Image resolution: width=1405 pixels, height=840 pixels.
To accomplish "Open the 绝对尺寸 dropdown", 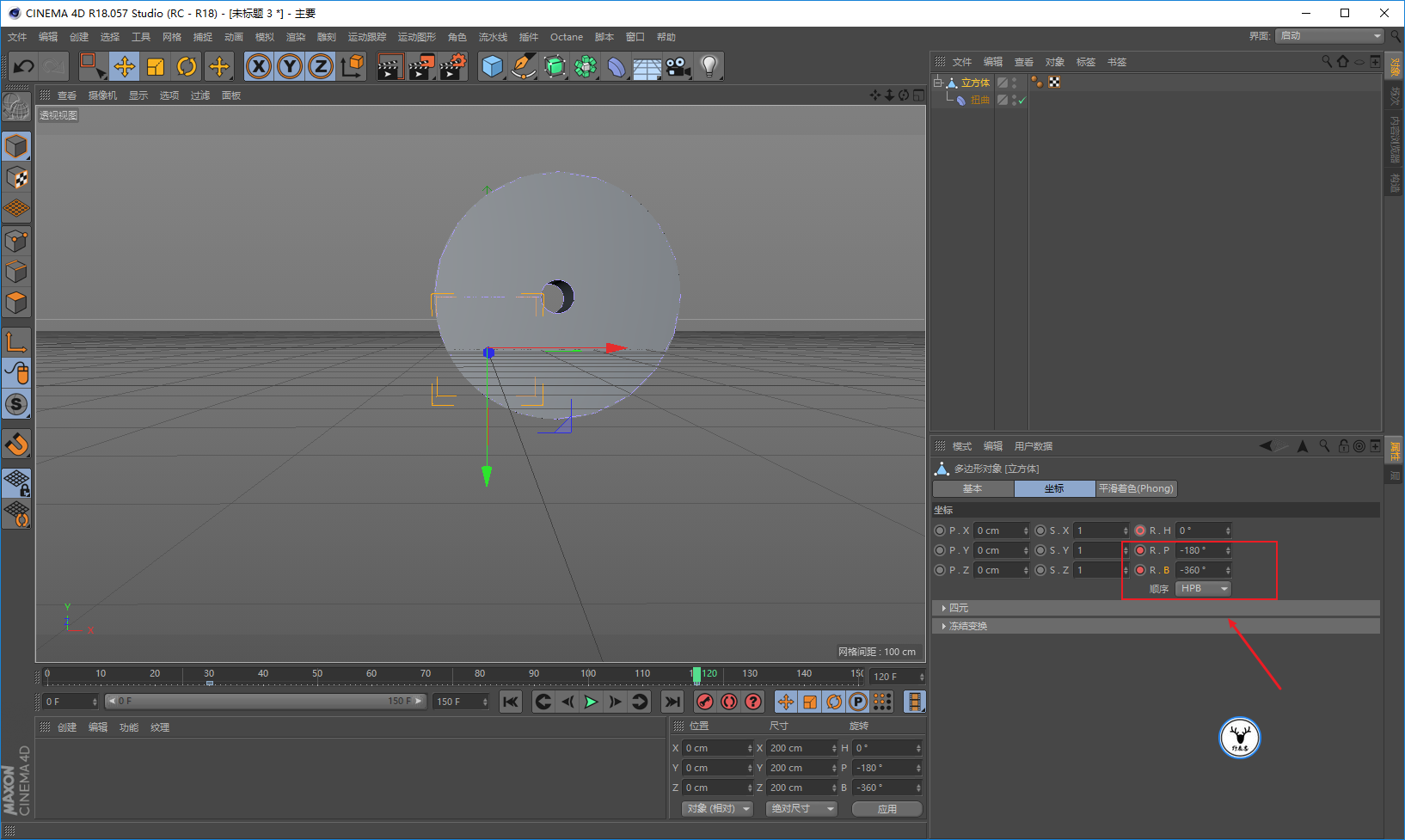I will point(801,809).
